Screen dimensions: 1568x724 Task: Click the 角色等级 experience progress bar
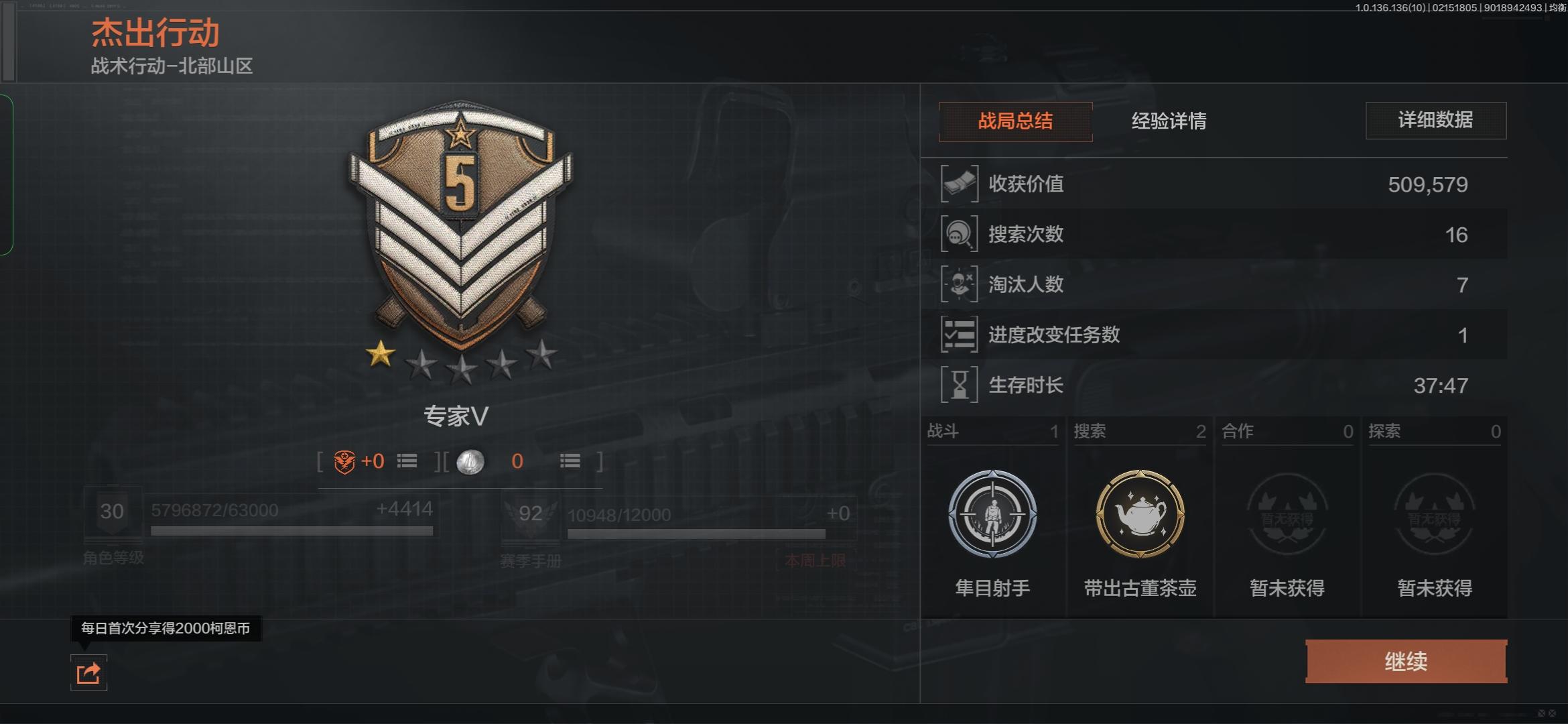click(x=291, y=531)
